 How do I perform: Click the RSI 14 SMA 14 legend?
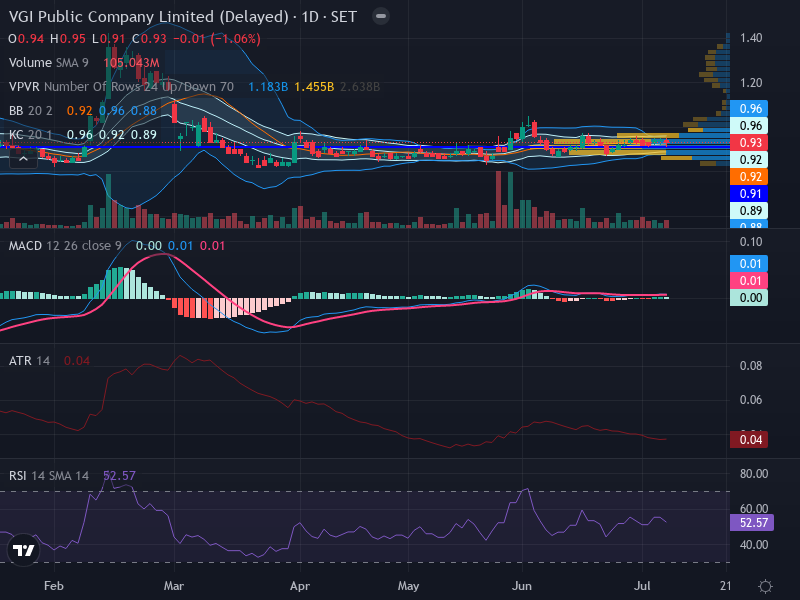tap(48, 476)
